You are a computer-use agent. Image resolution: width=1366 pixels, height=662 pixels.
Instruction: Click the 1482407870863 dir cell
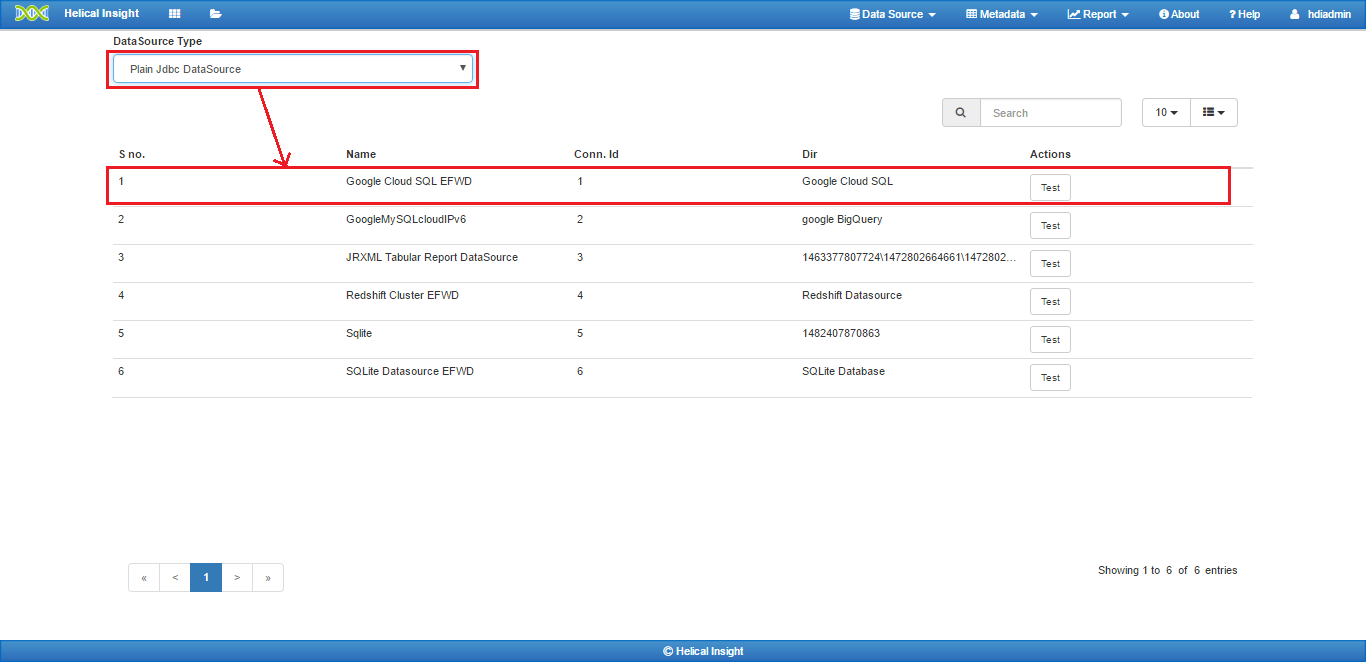click(x=841, y=333)
